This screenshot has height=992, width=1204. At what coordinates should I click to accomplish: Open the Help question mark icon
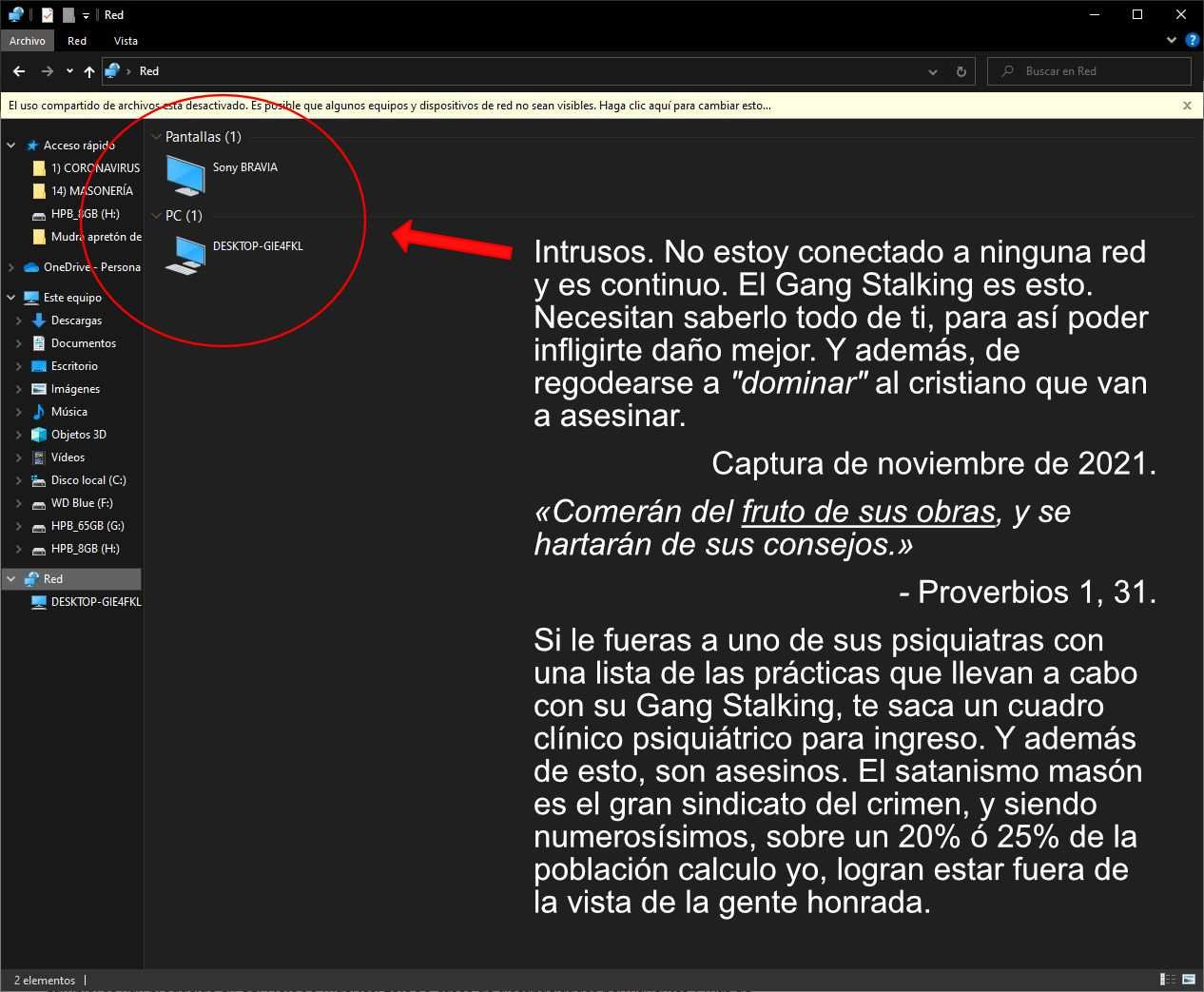[1192, 41]
